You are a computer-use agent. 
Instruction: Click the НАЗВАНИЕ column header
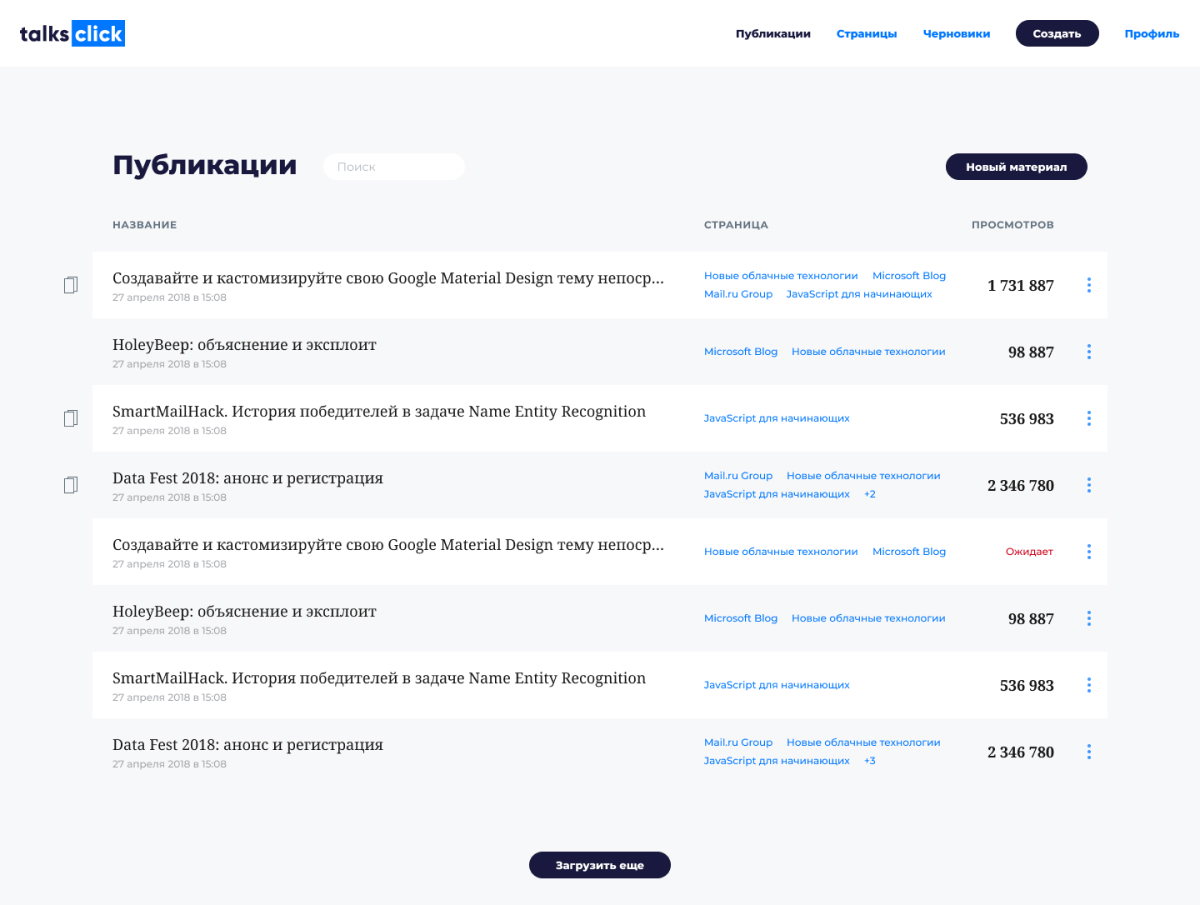pos(145,225)
